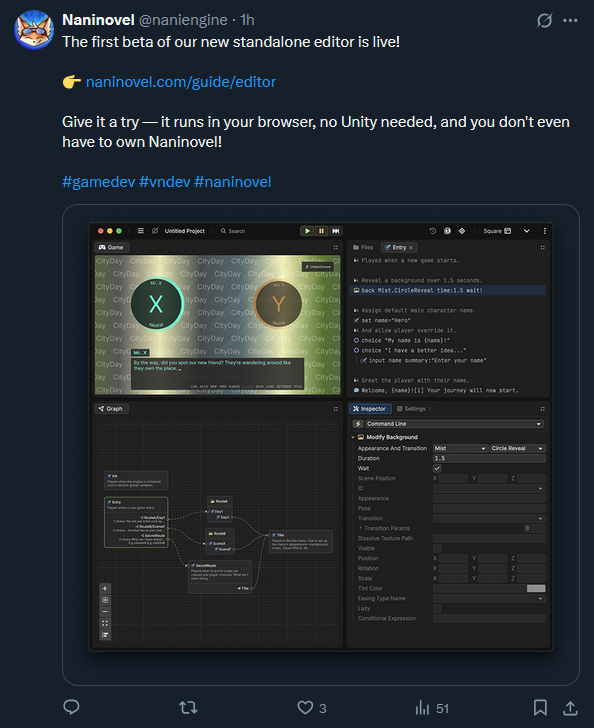This screenshot has width=594, height=728.
Task: Open the 1h post timestamp
Action: [x=247, y=20]
